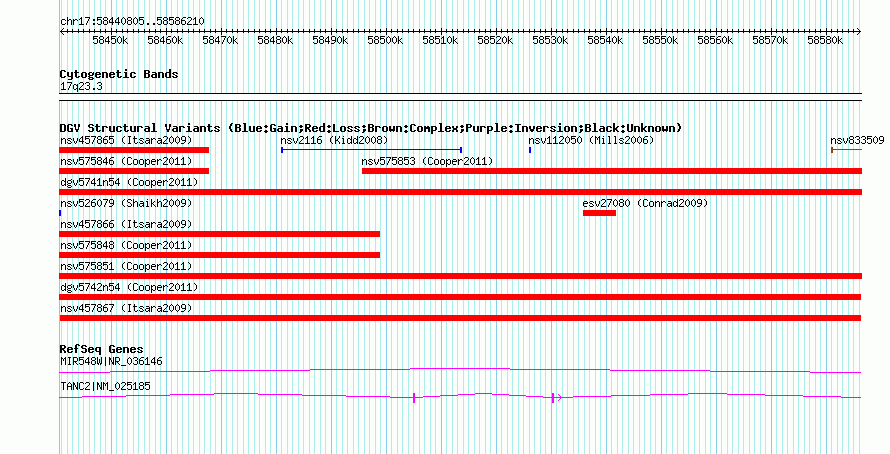Select the red bar under dgv5742n54

[460, 297]
